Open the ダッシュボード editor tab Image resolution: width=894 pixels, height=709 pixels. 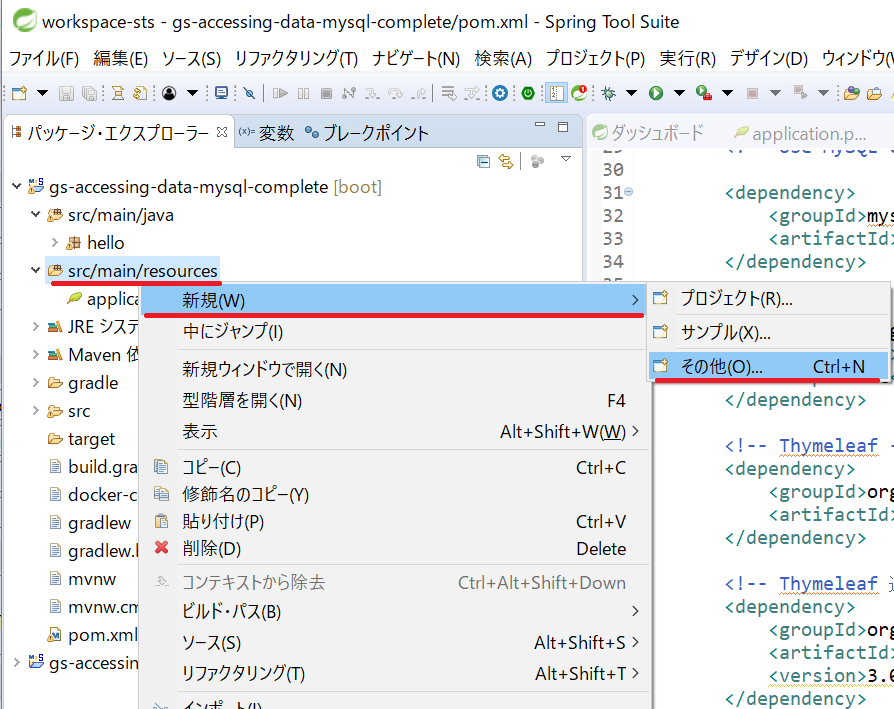click(x=656, y=133)
